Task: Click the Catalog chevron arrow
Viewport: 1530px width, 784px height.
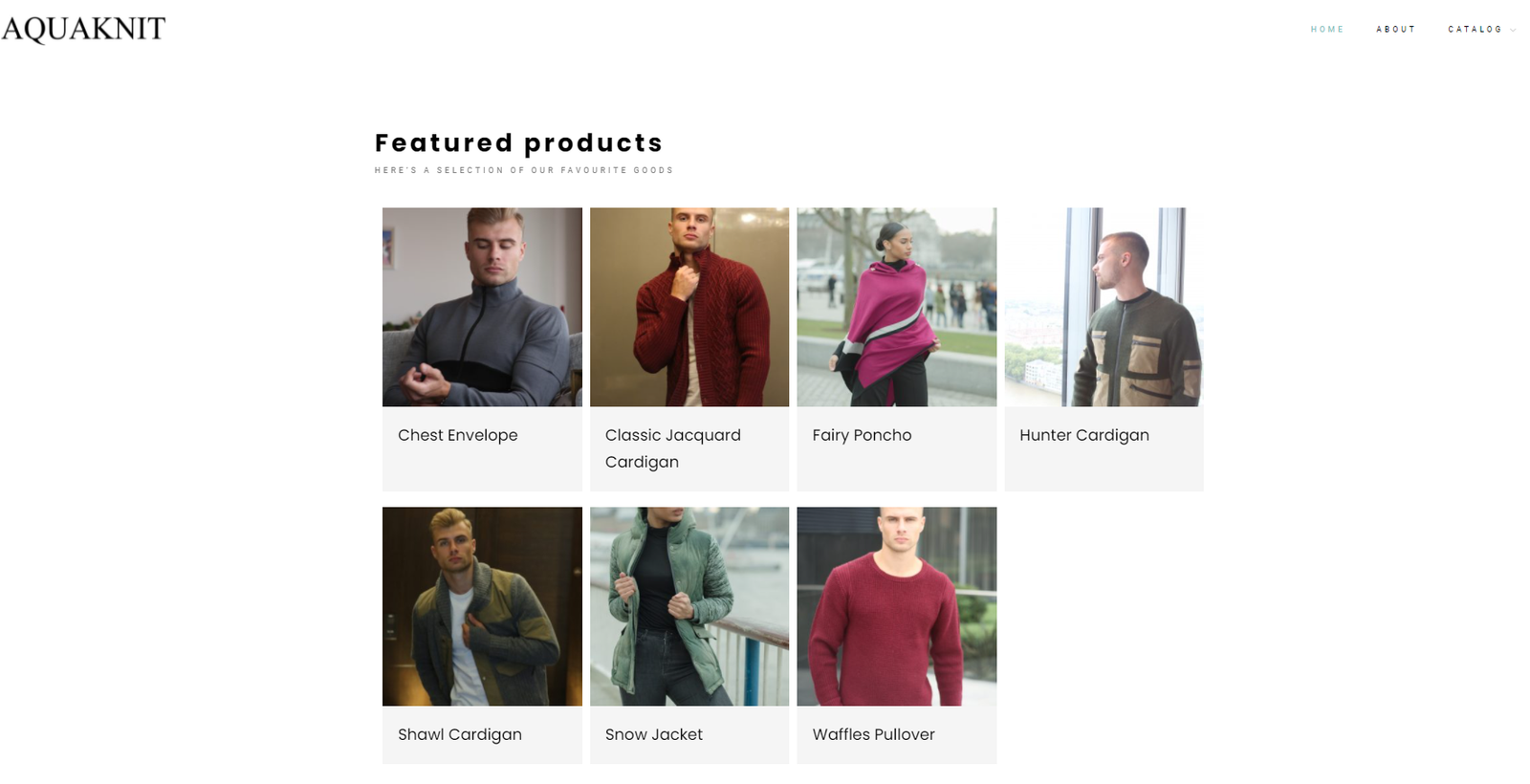Action: click(x=1513, y=31)
